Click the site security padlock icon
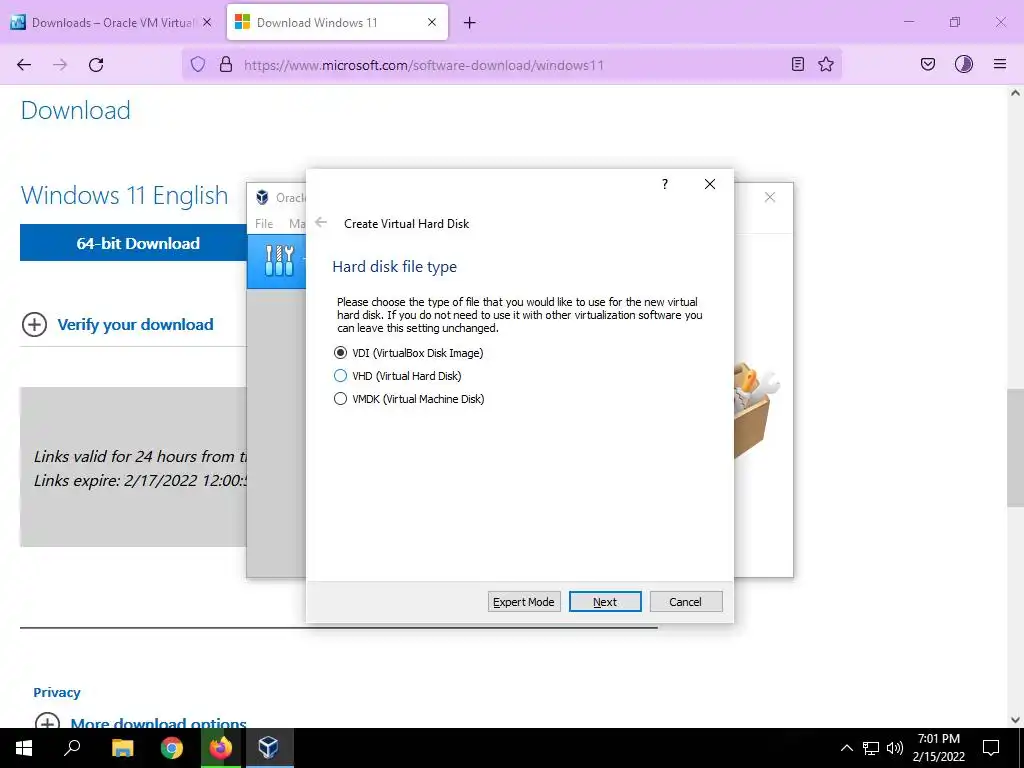This screenshot has width=1024, height=768. click(226, 64)
